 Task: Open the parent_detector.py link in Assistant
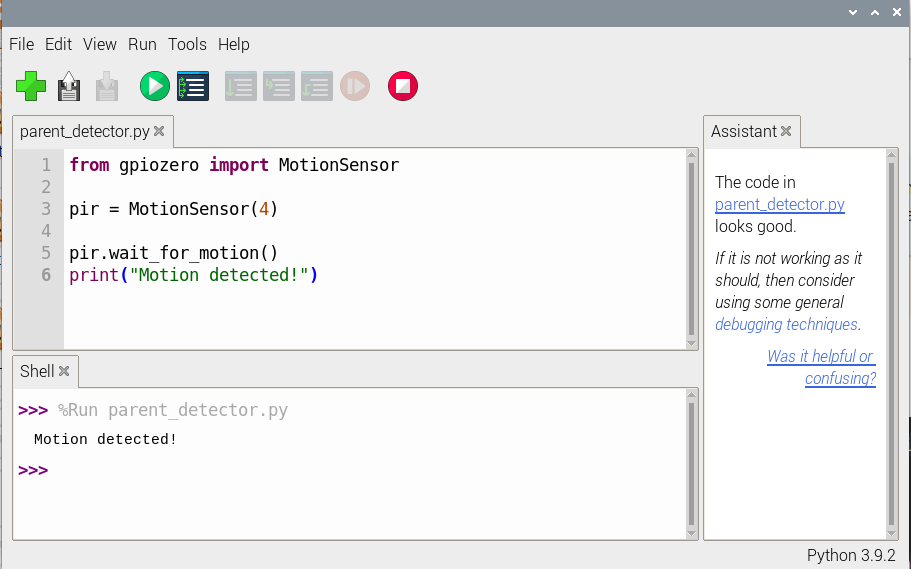click(780, 205)
